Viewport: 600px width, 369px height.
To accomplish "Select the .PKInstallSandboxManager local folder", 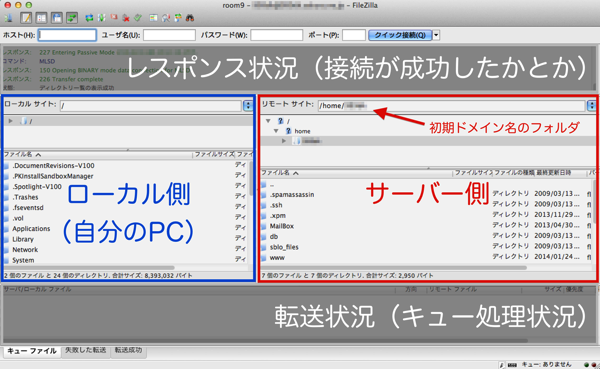I will (x=53, y=176).
